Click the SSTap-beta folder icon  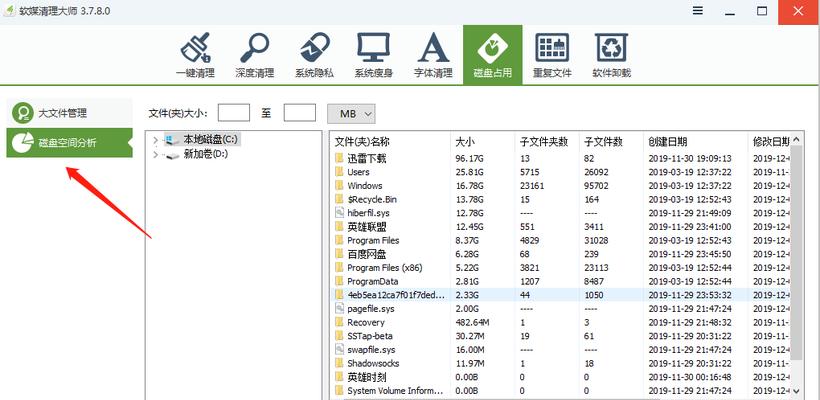(339, 336)
